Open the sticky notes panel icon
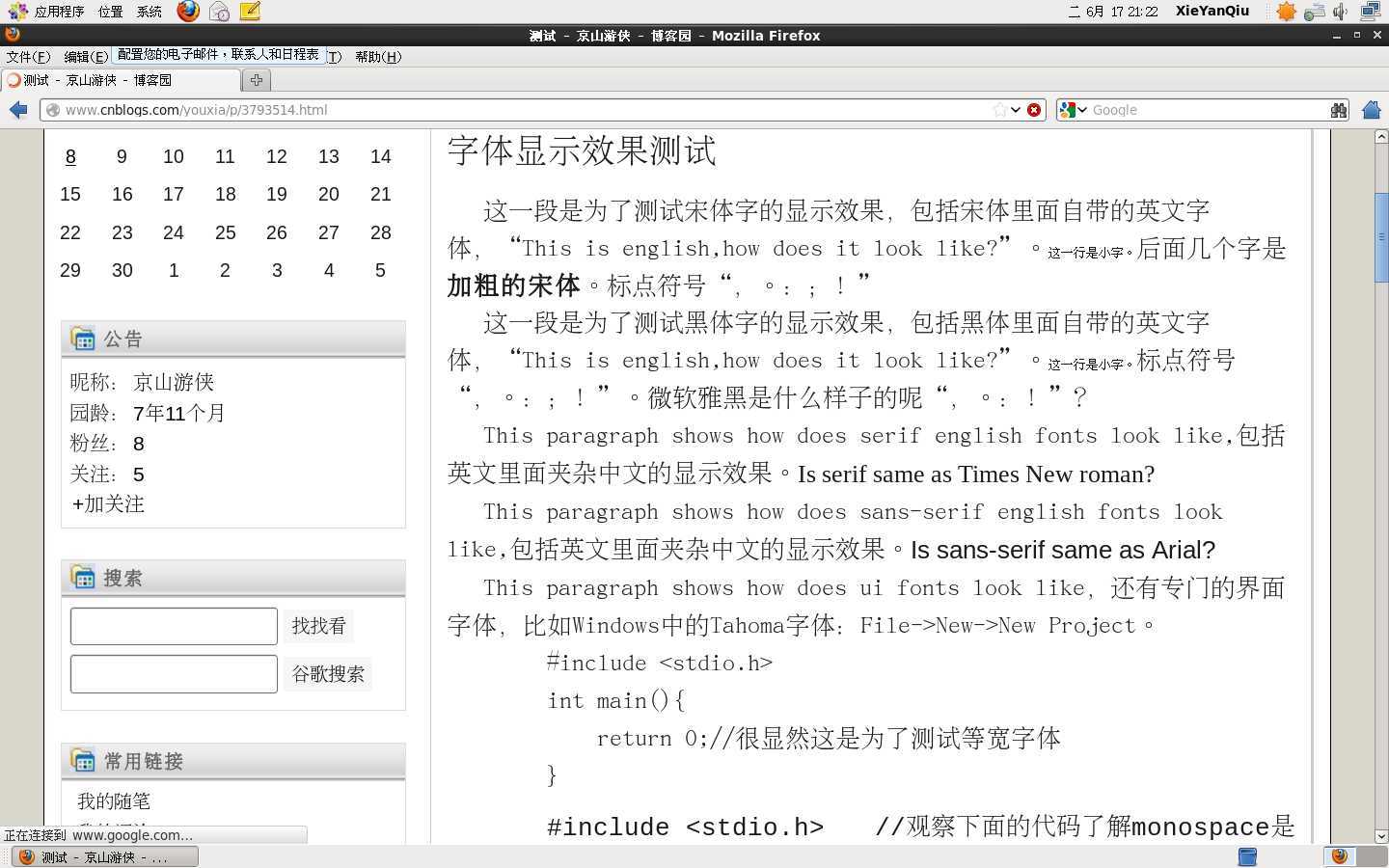This screenshot has height=868, width=1389. tap(250, 12)
